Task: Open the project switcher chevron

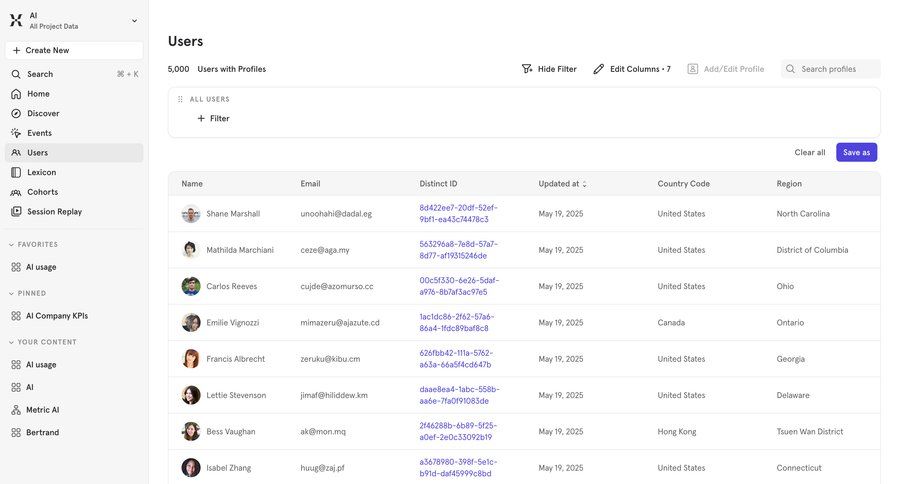Action: click(x=134, y=21)
